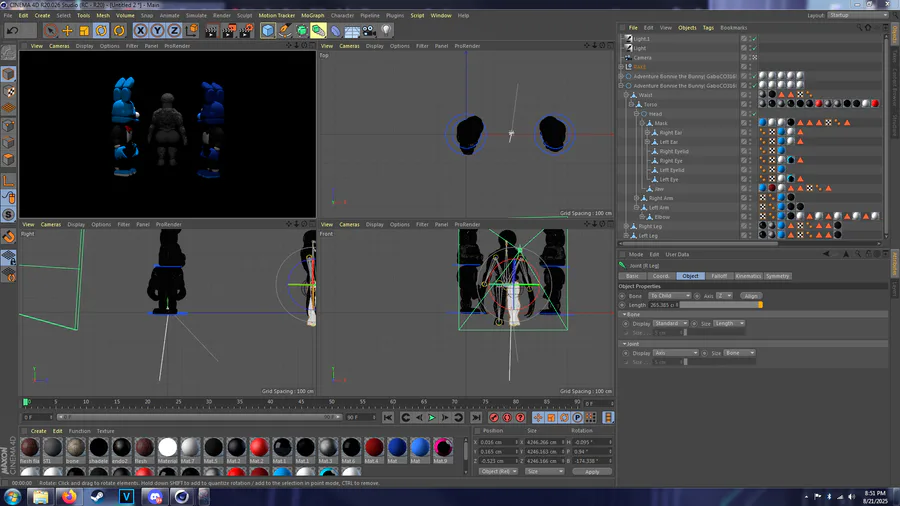
Task: Click Render to Picture Viewer icon
Action: (x=229, y=30)
